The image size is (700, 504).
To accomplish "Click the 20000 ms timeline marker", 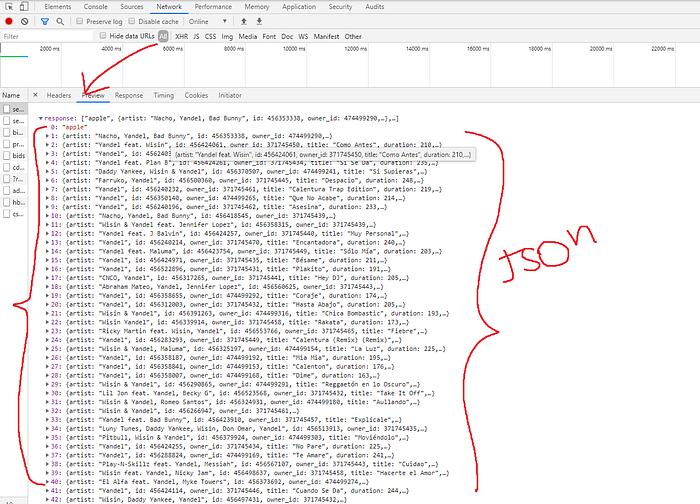I will (x=601, y=48).
